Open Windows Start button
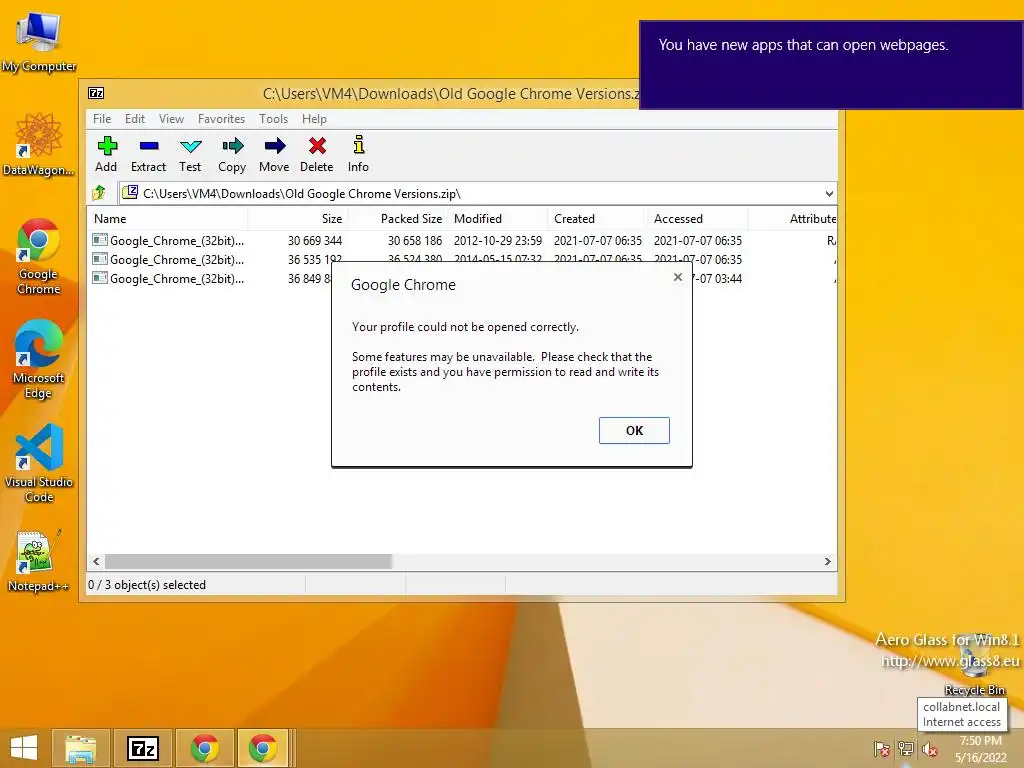 [24, 748]
